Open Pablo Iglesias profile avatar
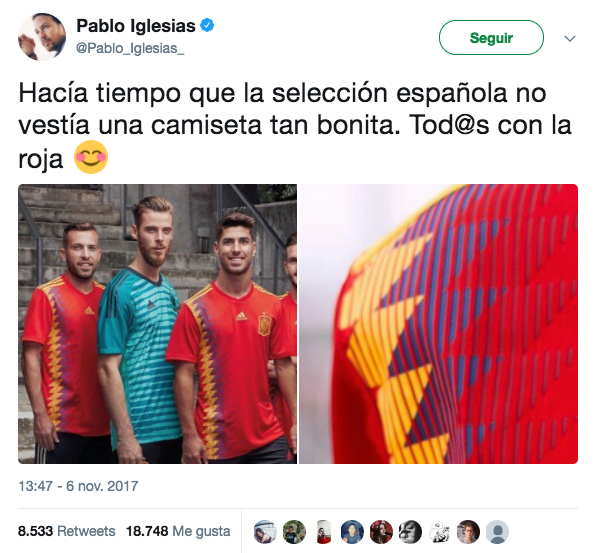The height and width of the screenshot is (553, 594). (x=42, y=37)
